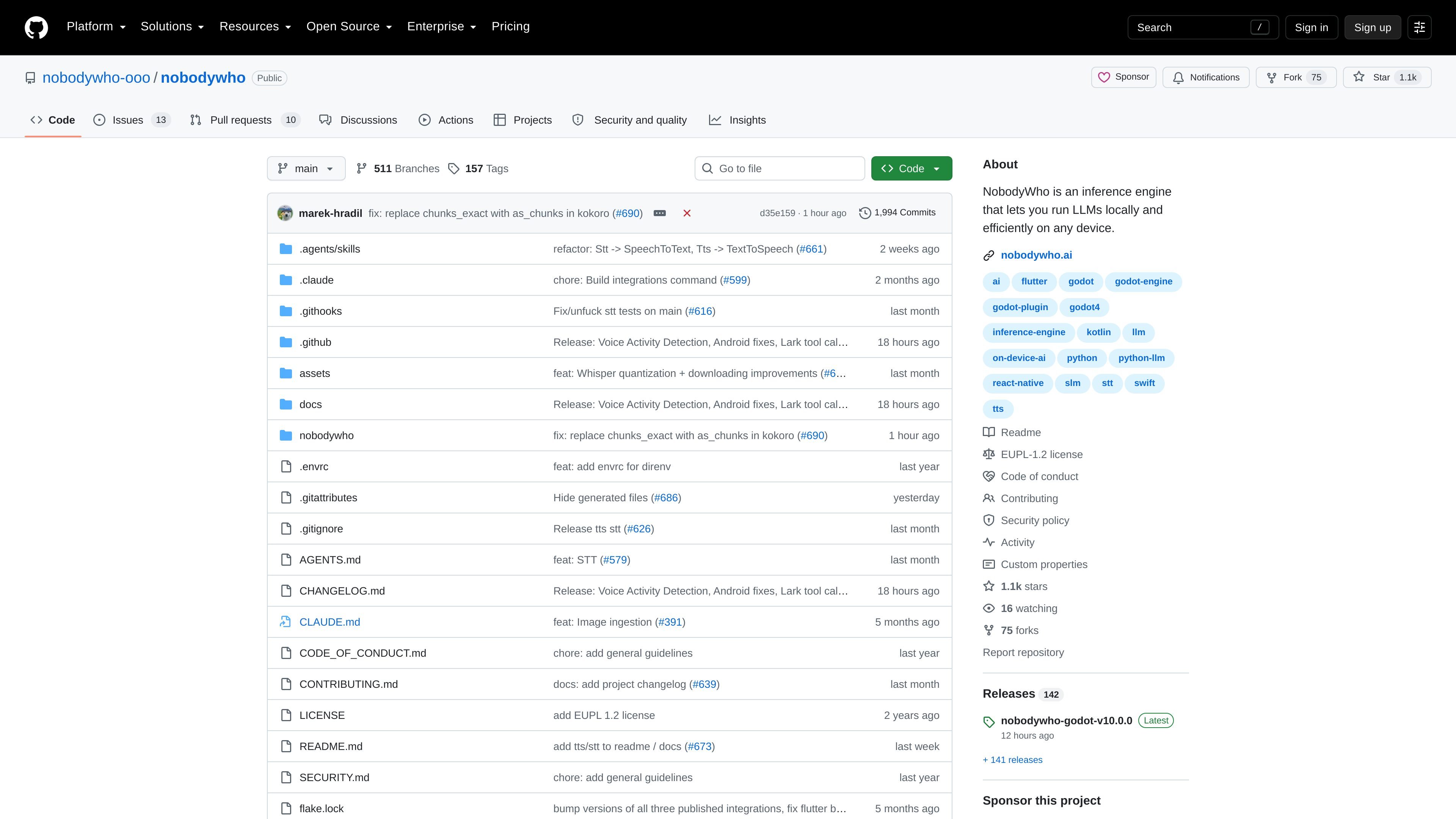Viewport: 1456px width, 819px height.
Task: Open the Insights tab
Action: 737,120
